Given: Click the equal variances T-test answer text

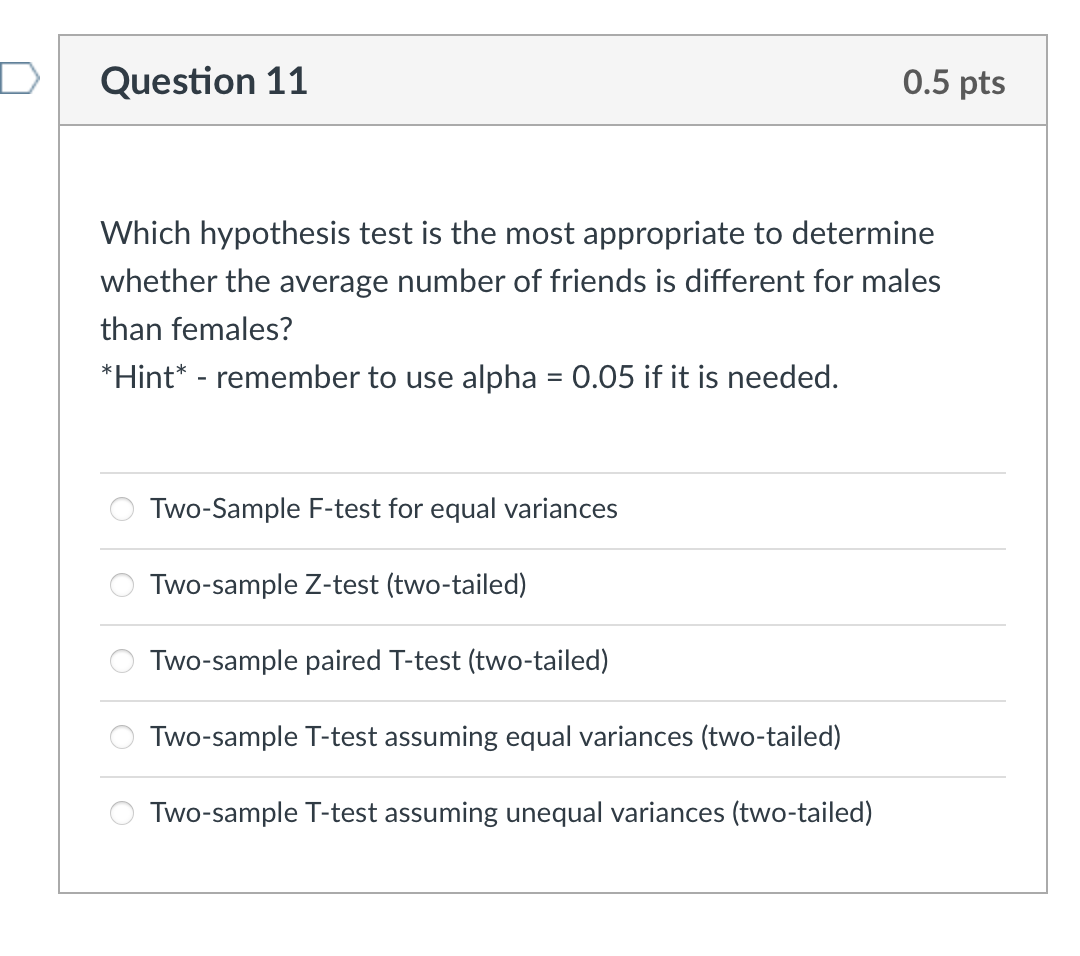Looking at the screenshot, I should [495, 737].
